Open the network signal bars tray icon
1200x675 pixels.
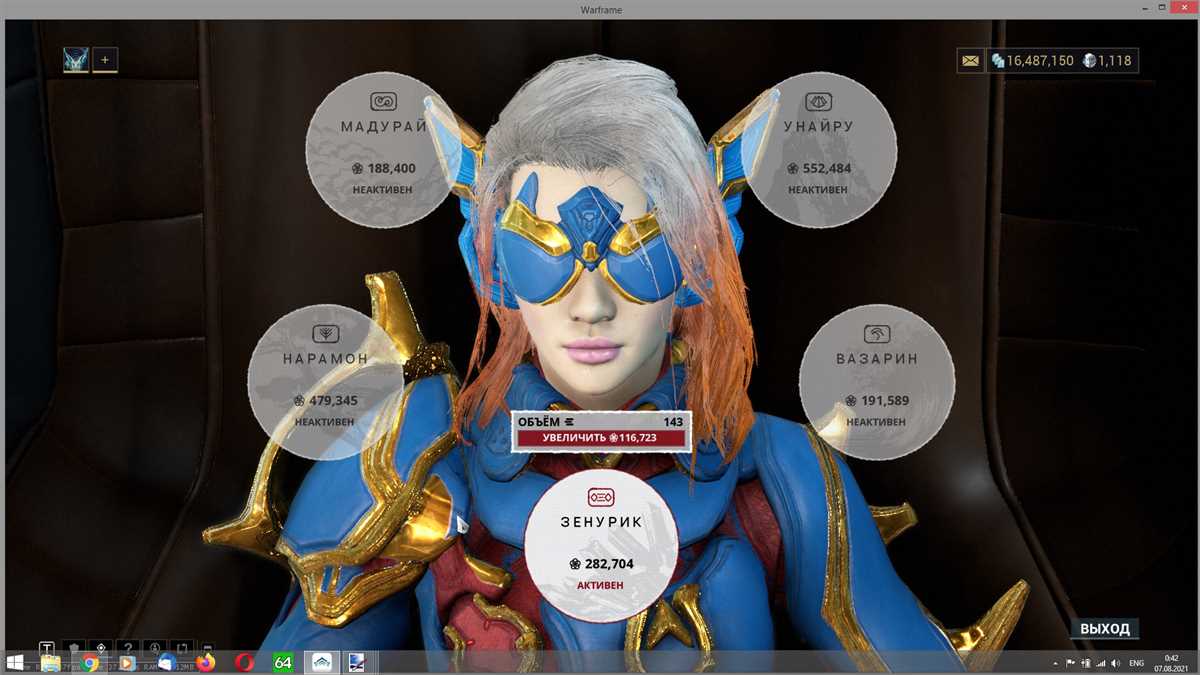coord(1101,663)
